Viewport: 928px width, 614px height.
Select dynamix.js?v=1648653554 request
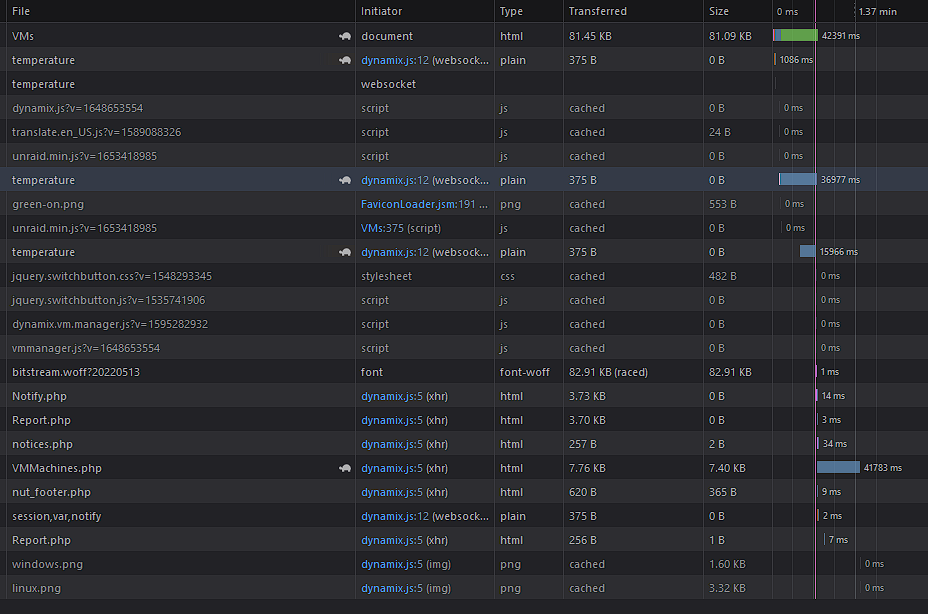78,108
